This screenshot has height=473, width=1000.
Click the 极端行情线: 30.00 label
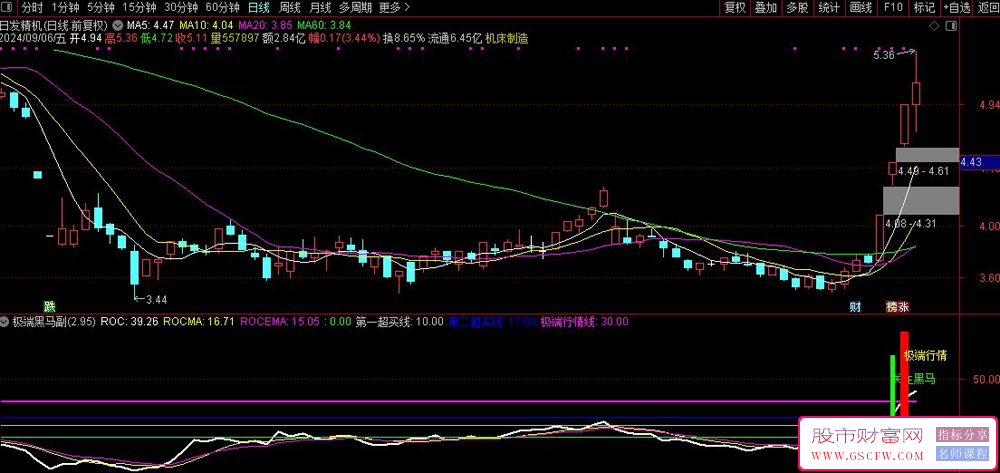point(584,322)
